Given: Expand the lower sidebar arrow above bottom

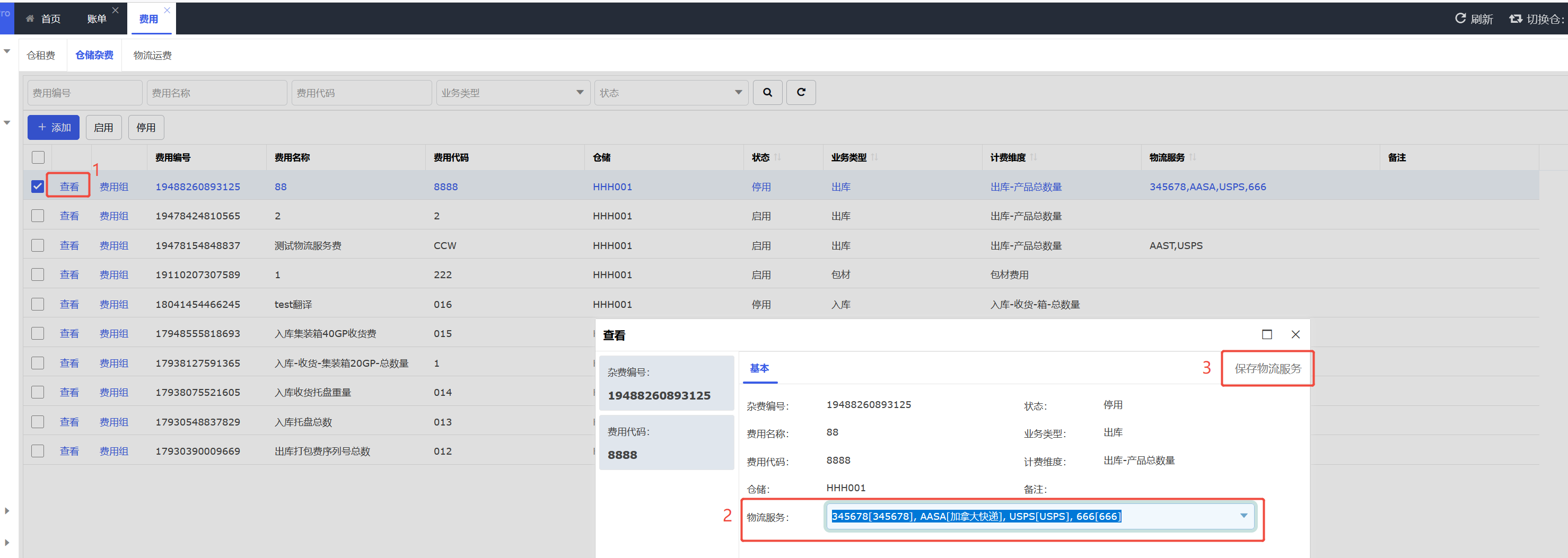Looking at the screenshot, I should pos(7,511).
